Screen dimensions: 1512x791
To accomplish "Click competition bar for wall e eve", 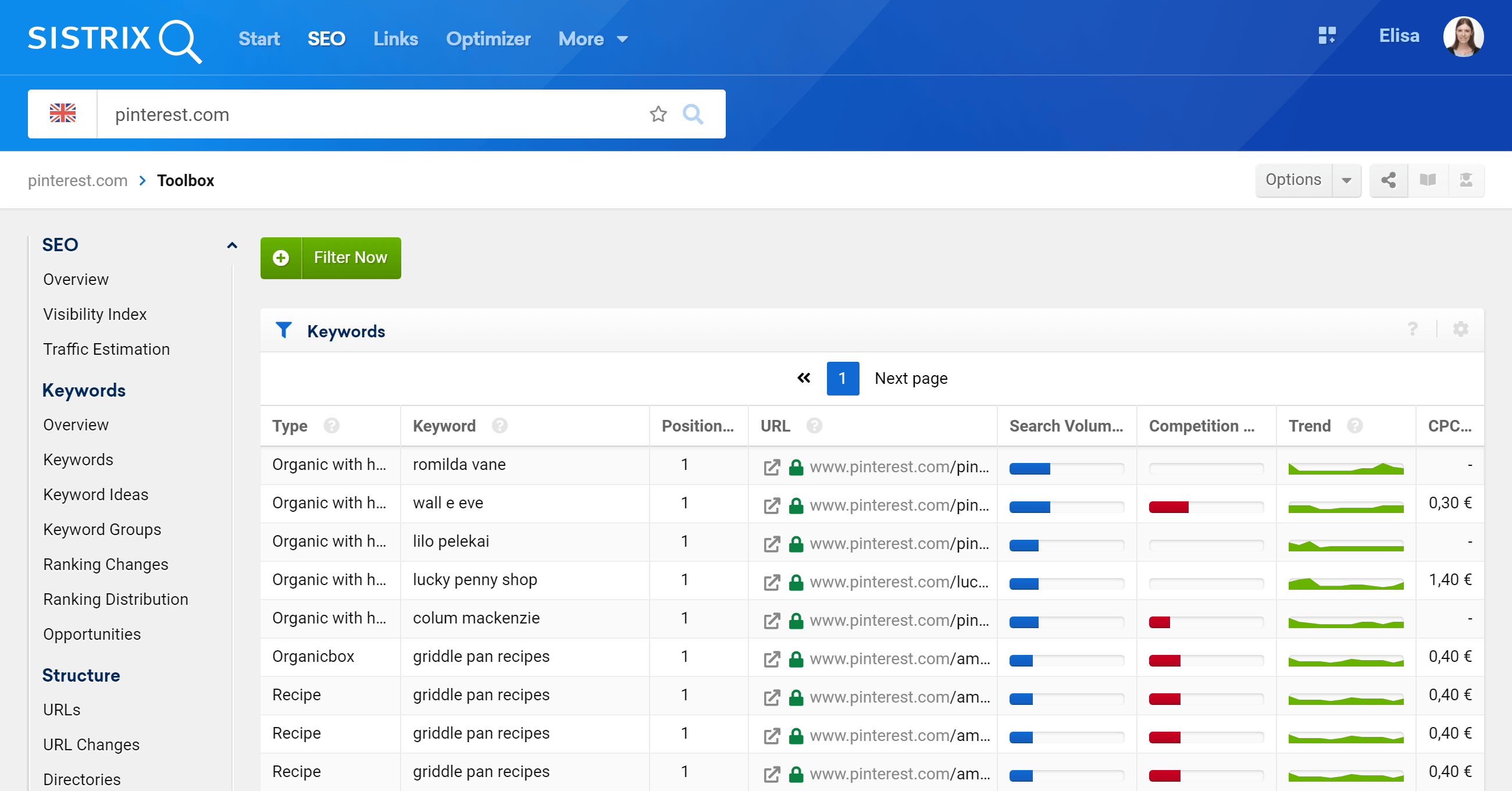I will pos(1206,507).
